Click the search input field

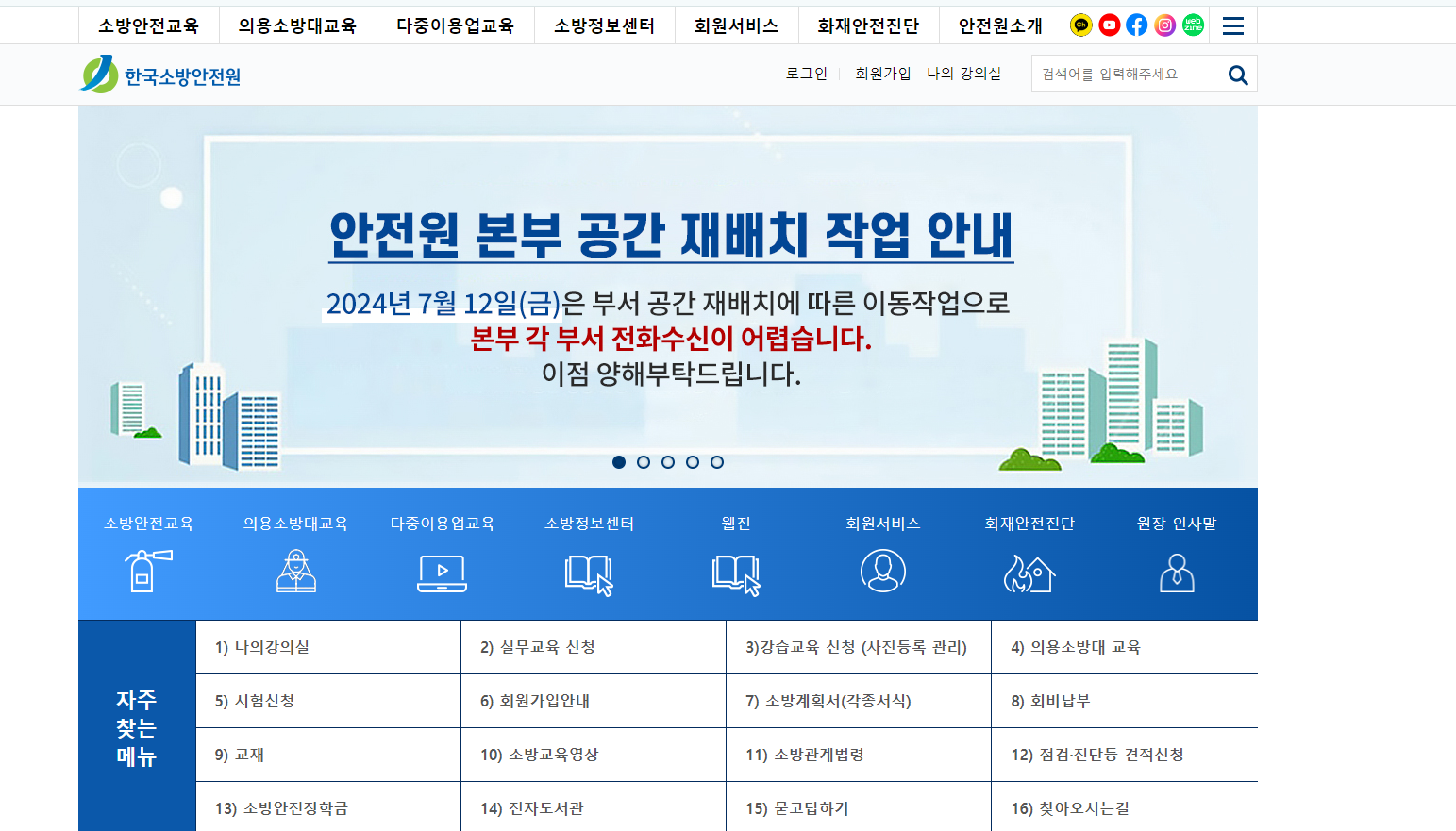coord(1123,74)
